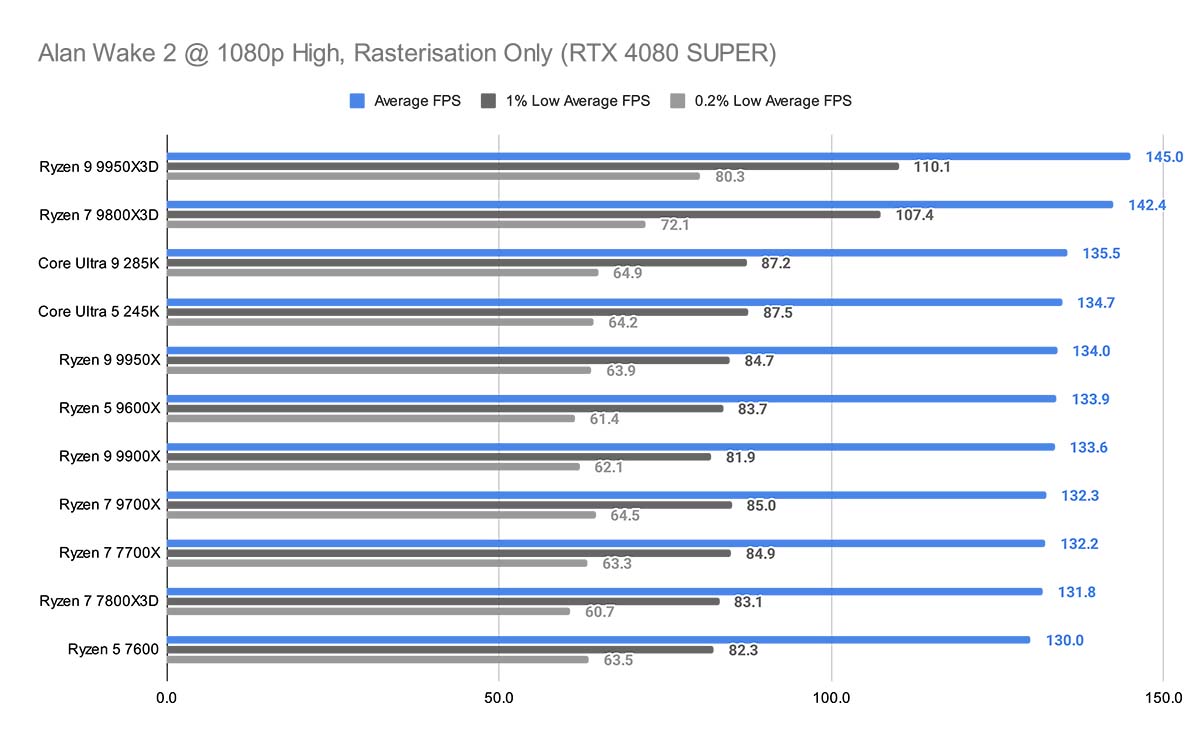
Task: Click the 0.0 x-axis label
Action: click(167, 695)
